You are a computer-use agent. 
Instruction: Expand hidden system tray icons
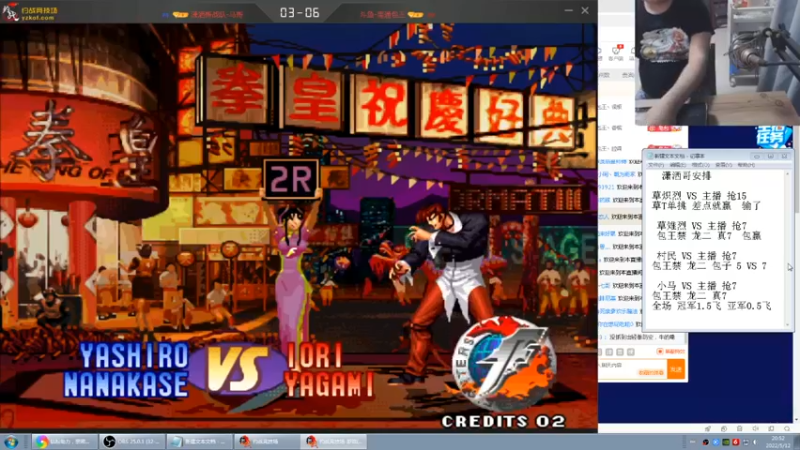(692, 442)
